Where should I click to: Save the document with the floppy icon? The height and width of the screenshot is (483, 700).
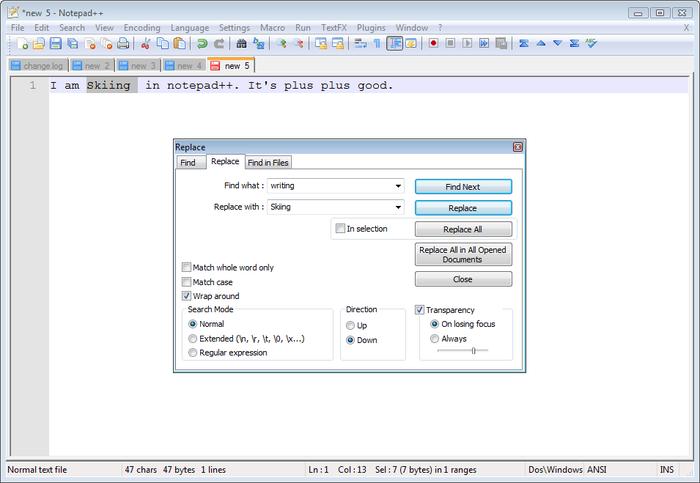(55, 43)
